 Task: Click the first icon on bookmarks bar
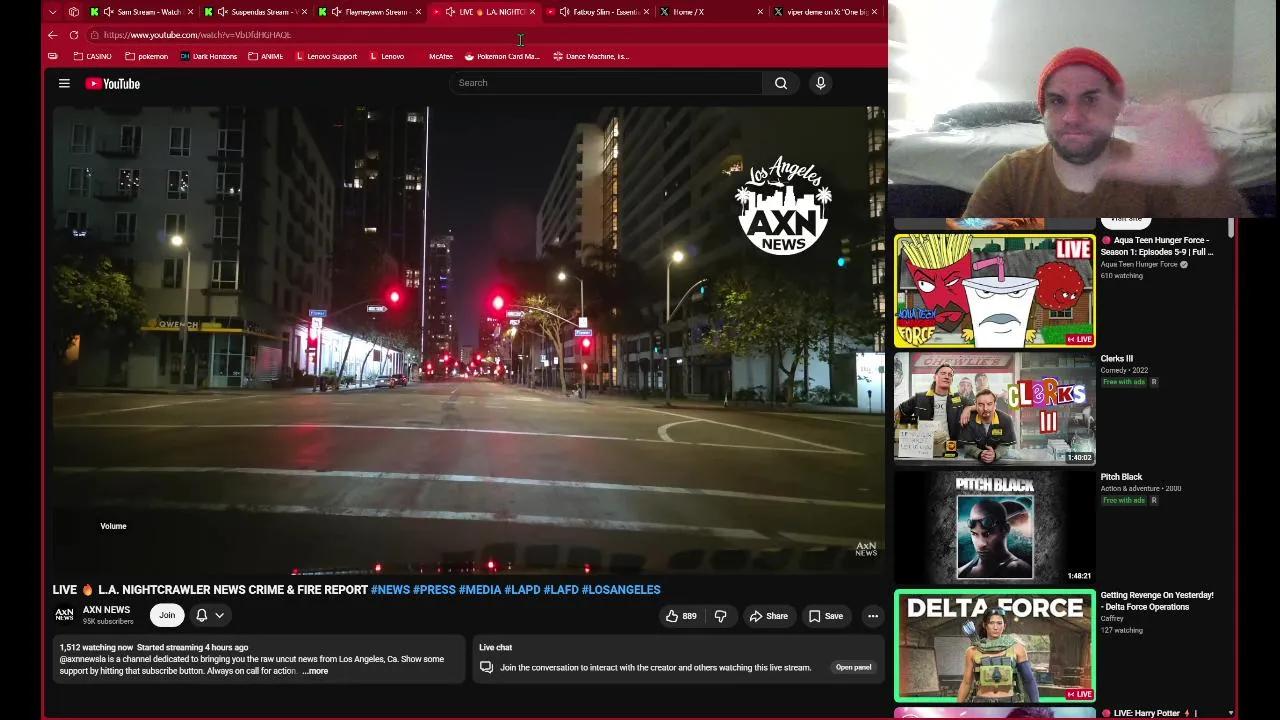53,56
